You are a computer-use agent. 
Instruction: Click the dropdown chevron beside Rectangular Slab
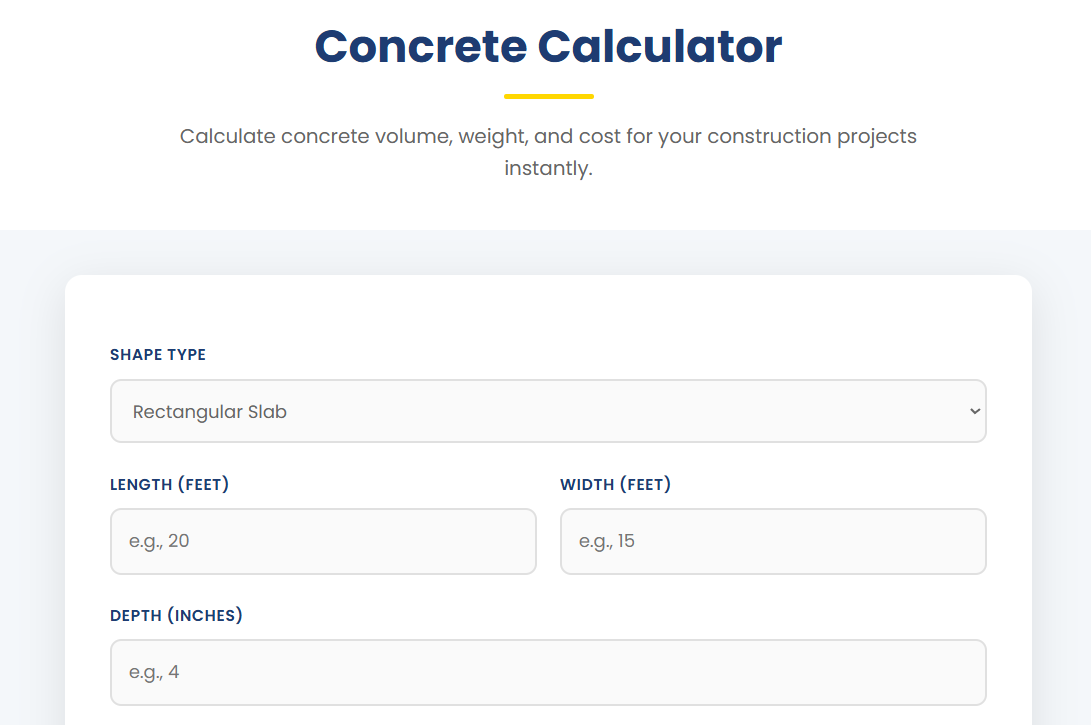tap(975, 410)
